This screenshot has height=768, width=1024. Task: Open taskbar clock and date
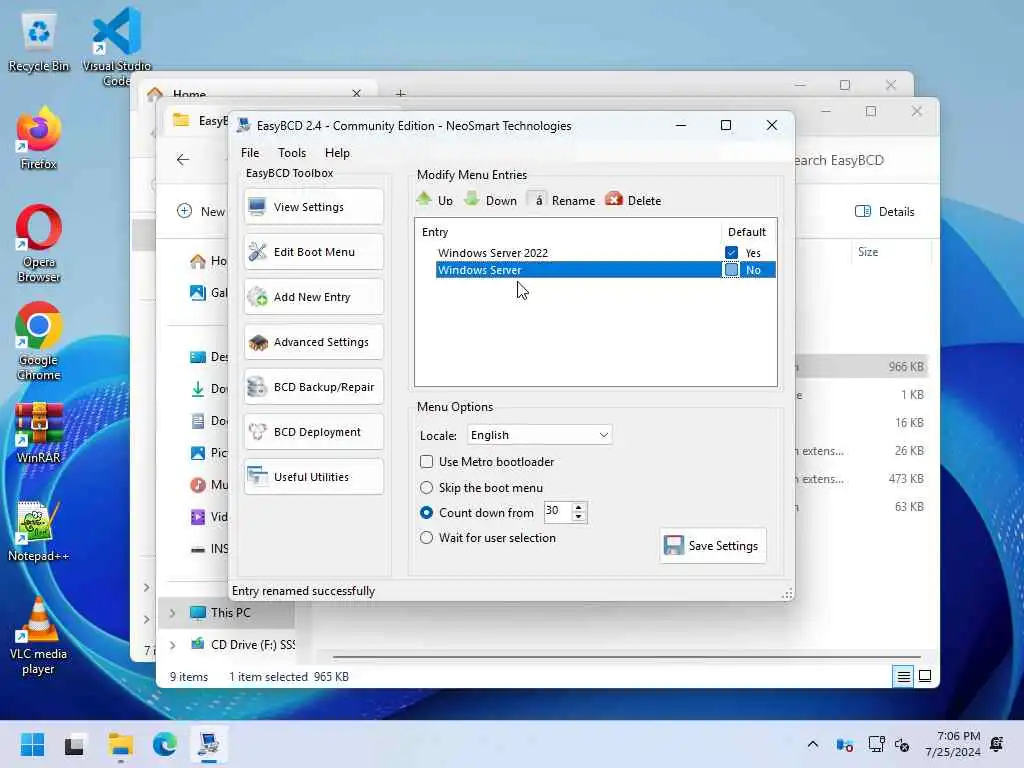tap(953, 744)
